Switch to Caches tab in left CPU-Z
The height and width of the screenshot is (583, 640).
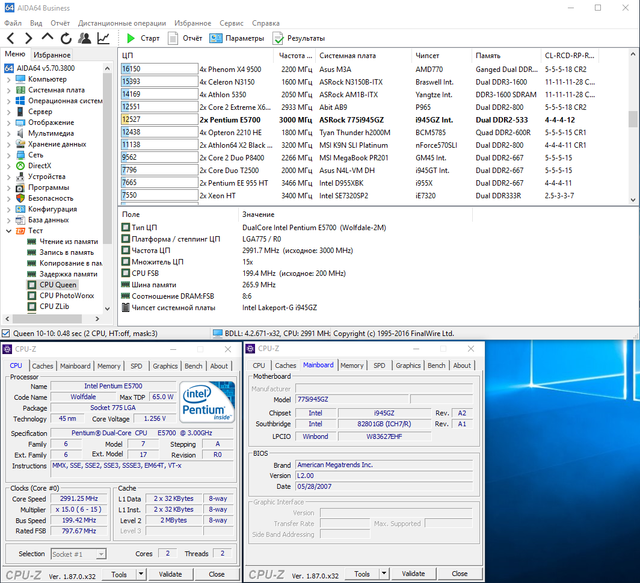[x=42, y=366]
